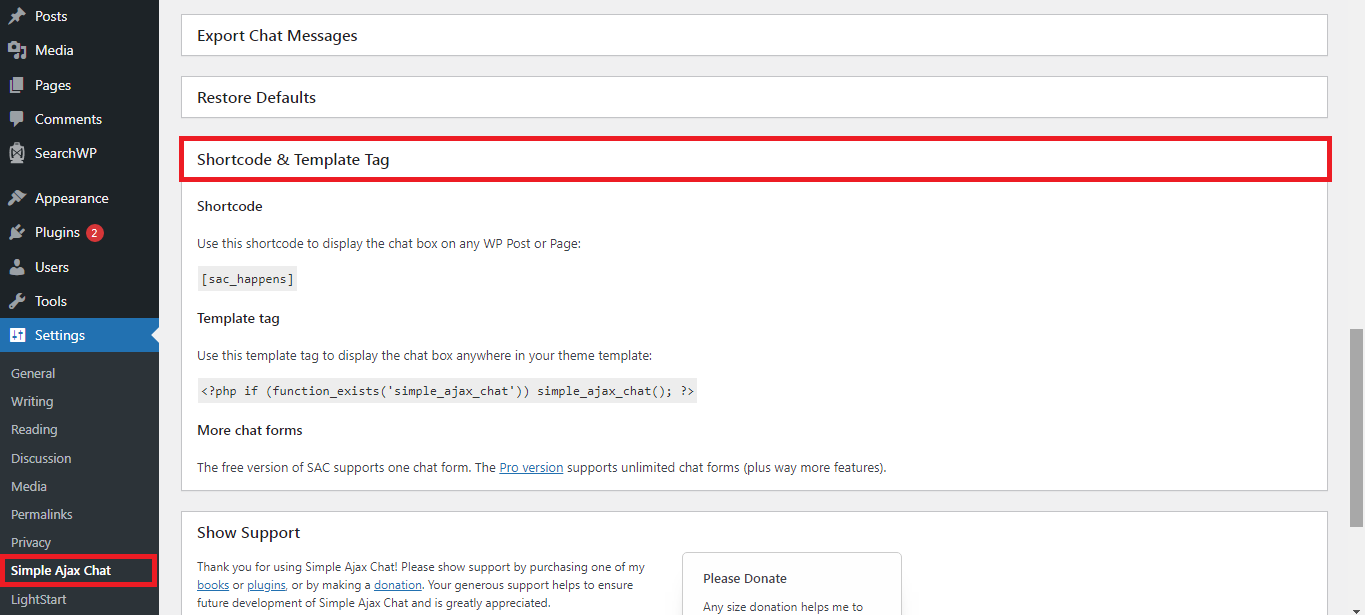Expand the Export Chat Messages panel

[x=754, y=35]
